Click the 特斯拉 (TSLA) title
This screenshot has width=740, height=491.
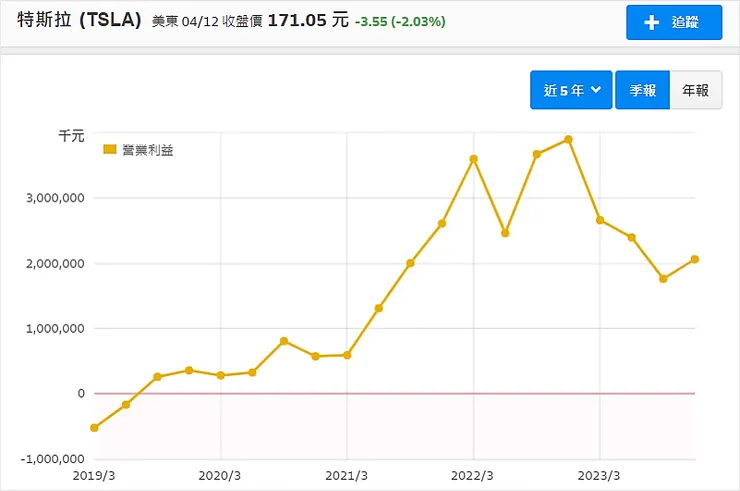click(79, 20)
